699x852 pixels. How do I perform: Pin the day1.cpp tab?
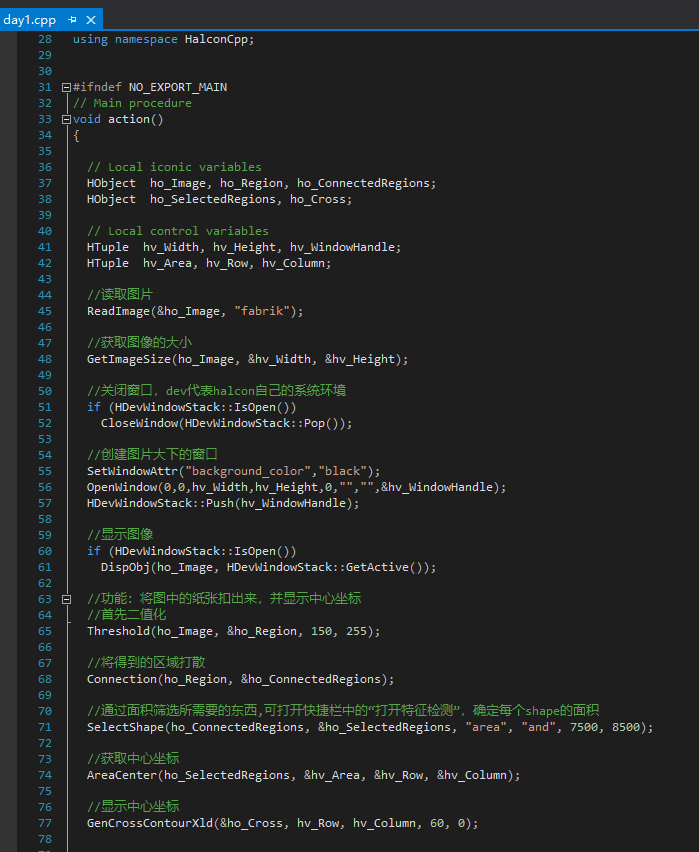(73, 19)
